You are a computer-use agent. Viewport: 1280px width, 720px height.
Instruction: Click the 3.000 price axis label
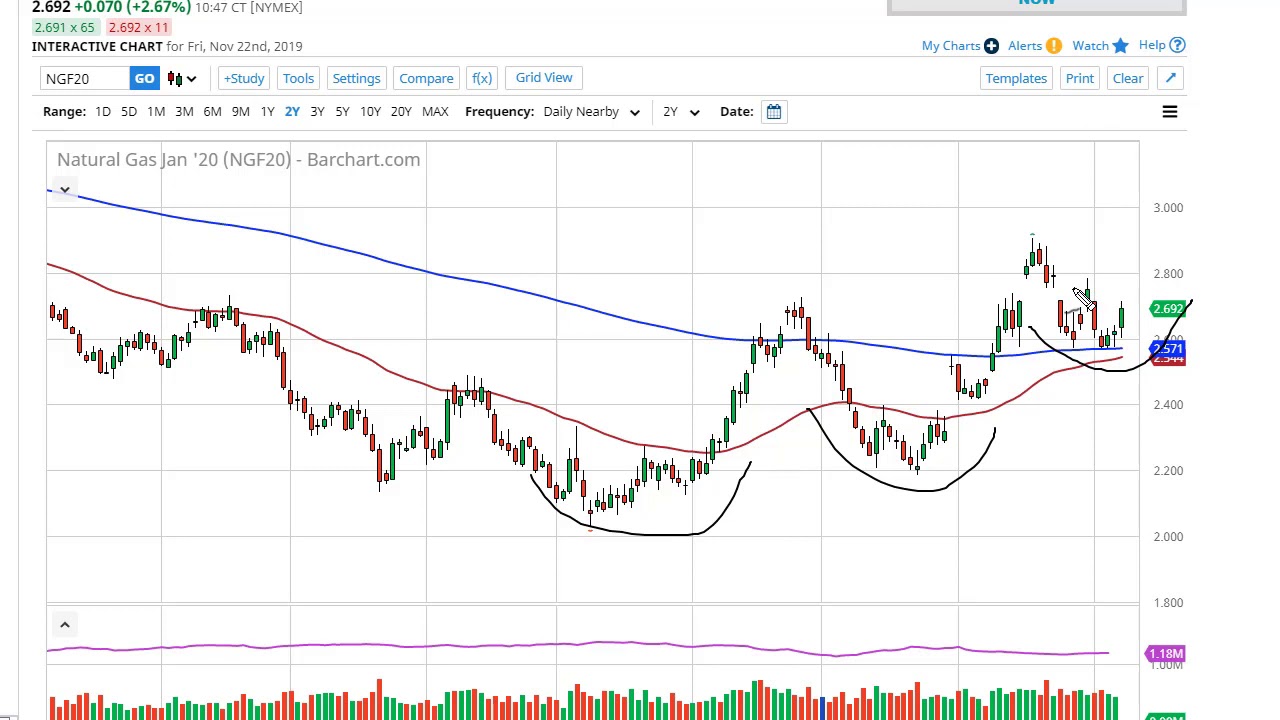[x=1167, y=208]
